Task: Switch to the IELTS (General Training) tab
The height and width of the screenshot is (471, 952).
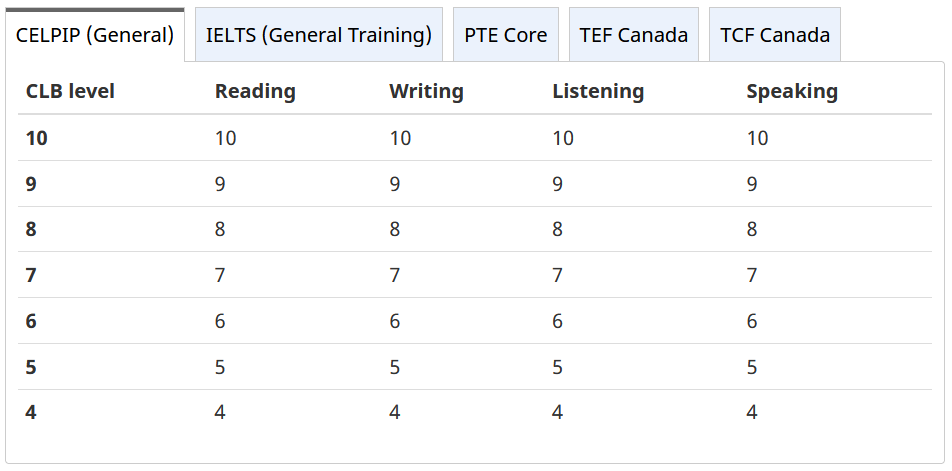Action: pos(319,35)
